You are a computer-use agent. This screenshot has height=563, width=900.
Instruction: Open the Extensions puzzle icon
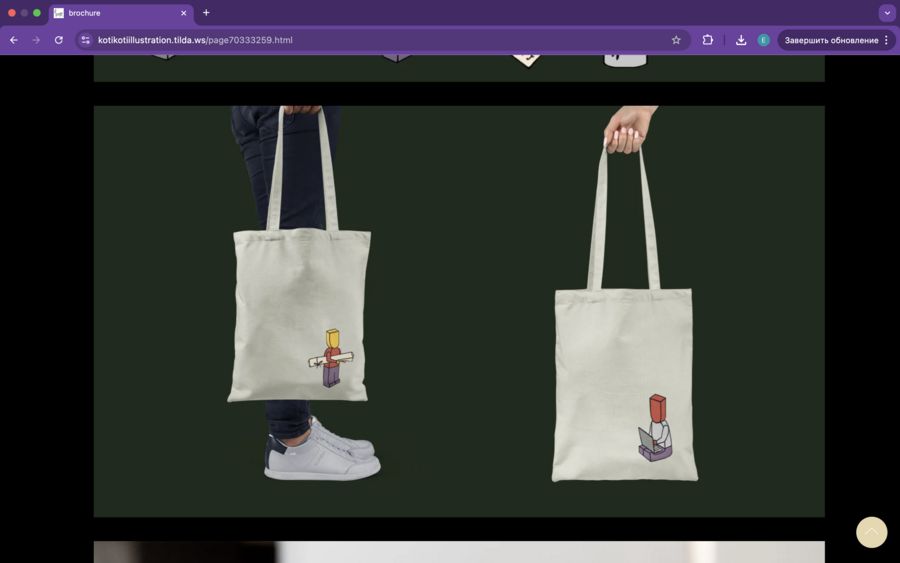tap(708, 40)
